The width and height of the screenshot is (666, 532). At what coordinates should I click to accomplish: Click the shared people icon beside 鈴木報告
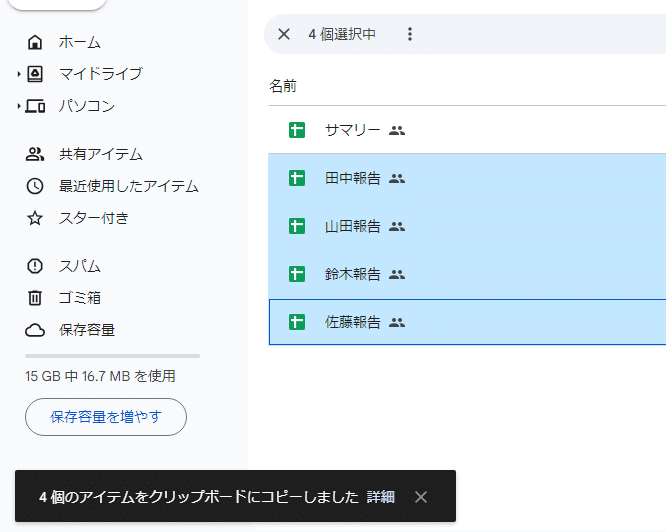click(x=397, y=274)
